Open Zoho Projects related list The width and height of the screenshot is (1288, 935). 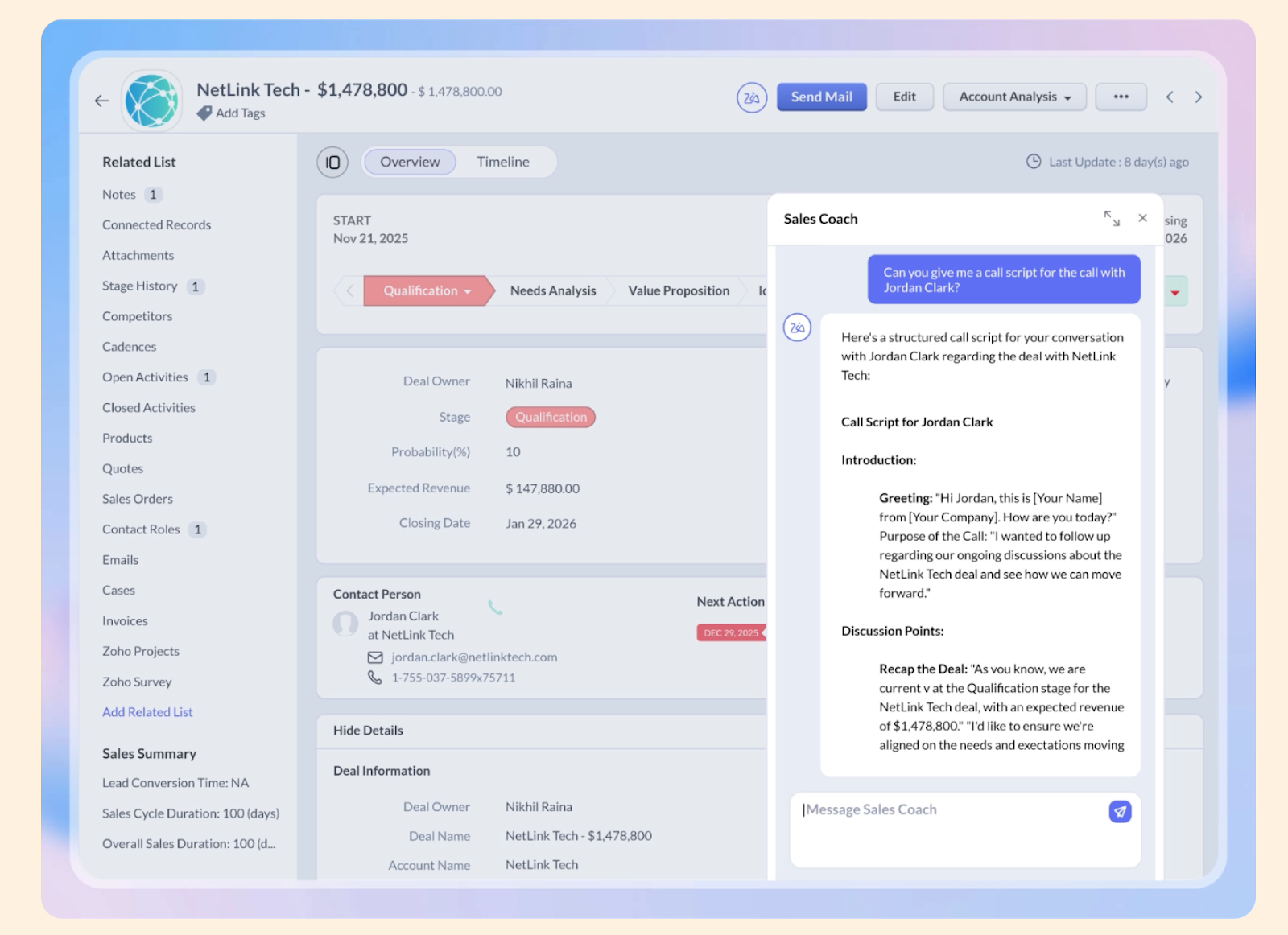pyautogui.click(x=140, y=652)
